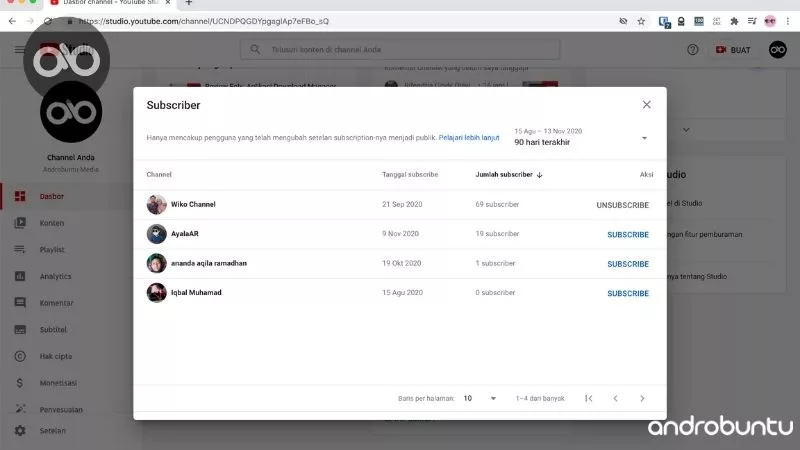Open browser extensions puzzle icon
This screenshot has width=800, height=450.
(x=734, y=21)
